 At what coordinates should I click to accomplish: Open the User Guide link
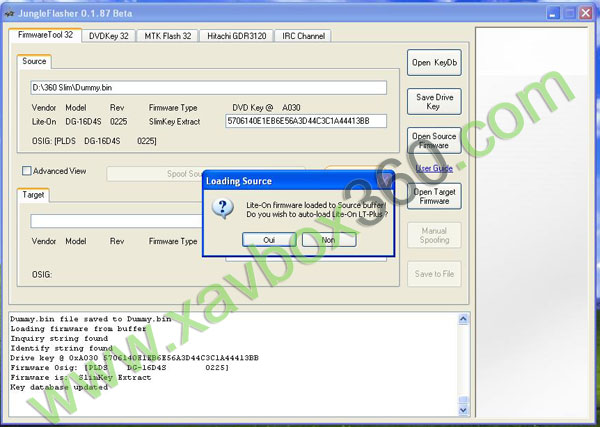434,168
